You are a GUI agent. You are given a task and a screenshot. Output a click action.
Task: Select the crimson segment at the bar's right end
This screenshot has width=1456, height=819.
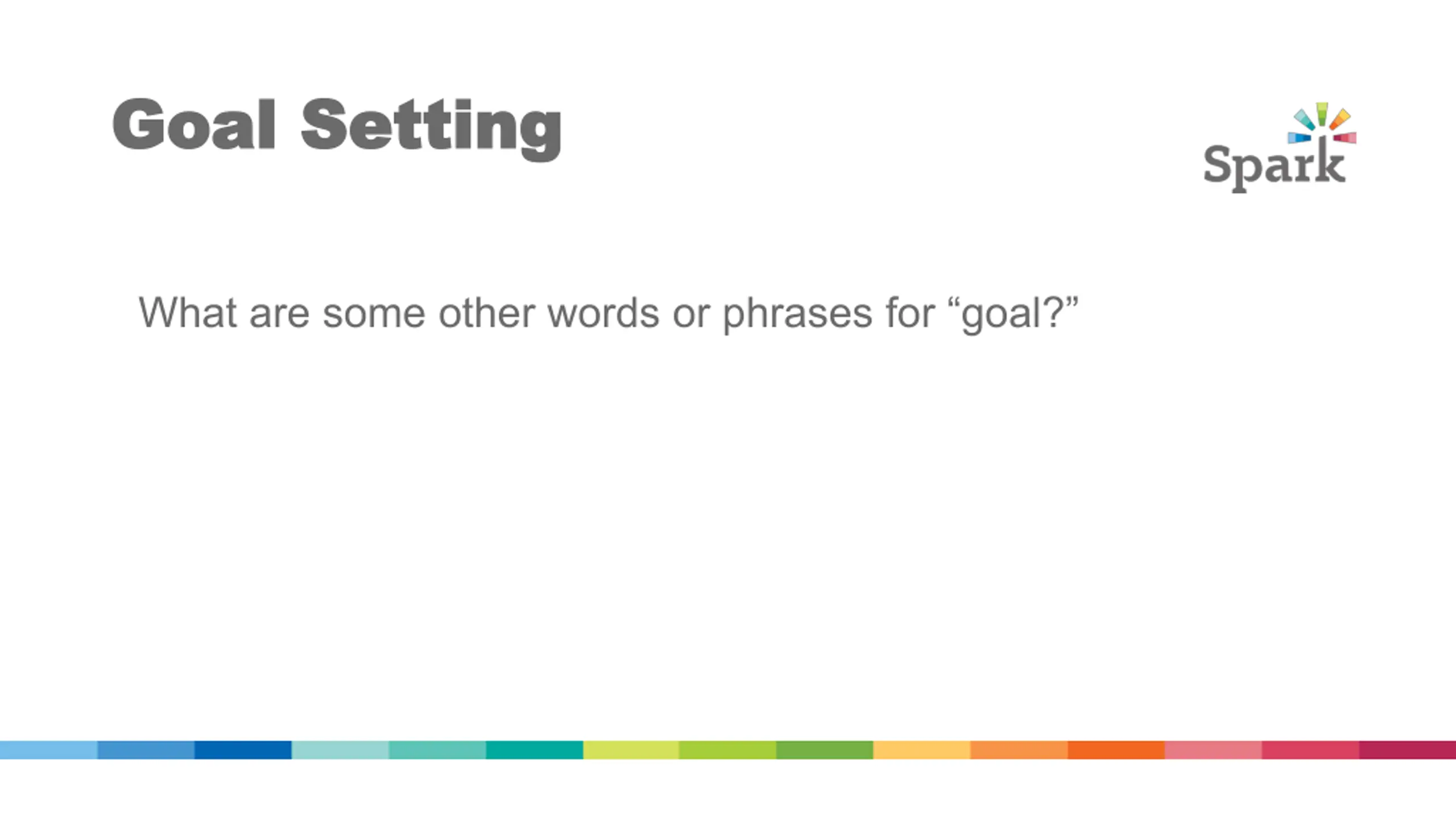tap(1408, 750)
